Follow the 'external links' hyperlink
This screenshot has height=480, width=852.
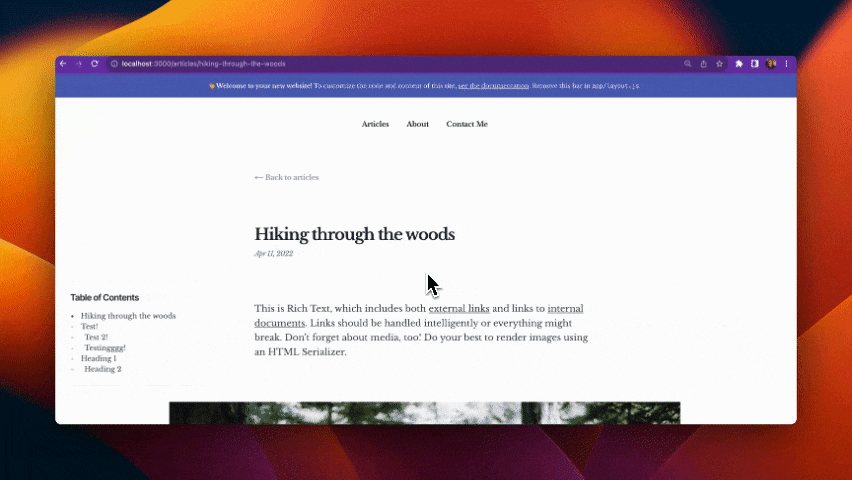point(459,308)
